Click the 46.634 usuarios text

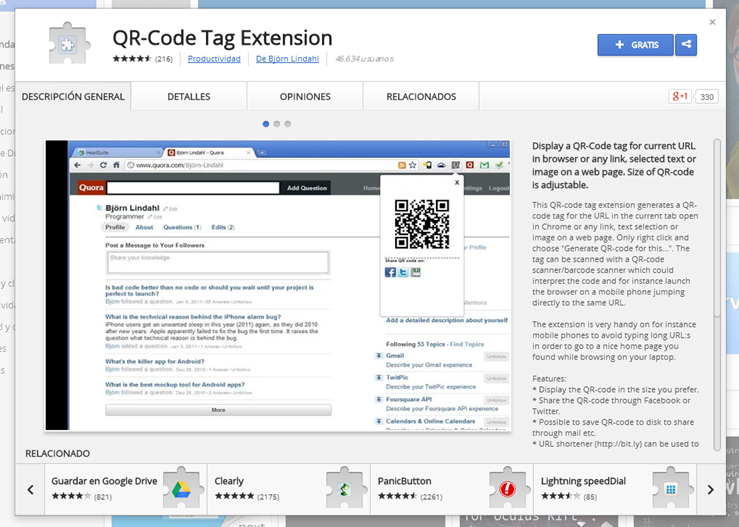364,59
